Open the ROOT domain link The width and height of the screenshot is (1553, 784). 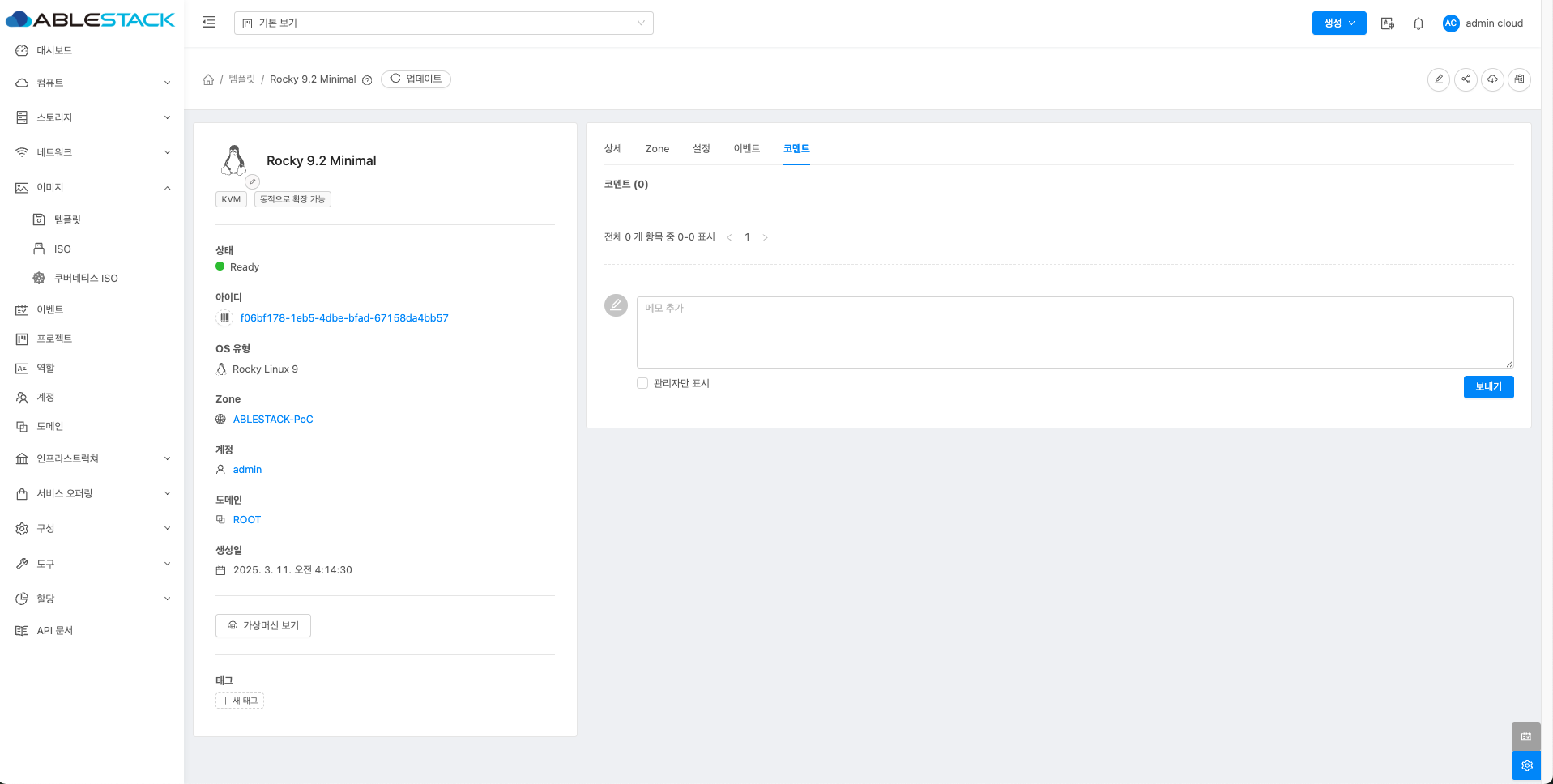click(x=247, y=520)
